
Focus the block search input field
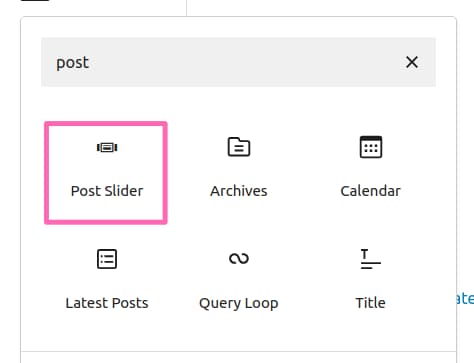238,62
